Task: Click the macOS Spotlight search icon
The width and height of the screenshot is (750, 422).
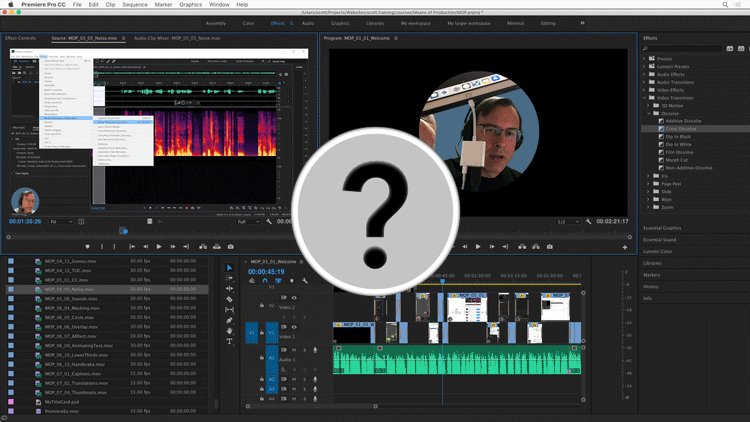Action: (x=725, y=4)
